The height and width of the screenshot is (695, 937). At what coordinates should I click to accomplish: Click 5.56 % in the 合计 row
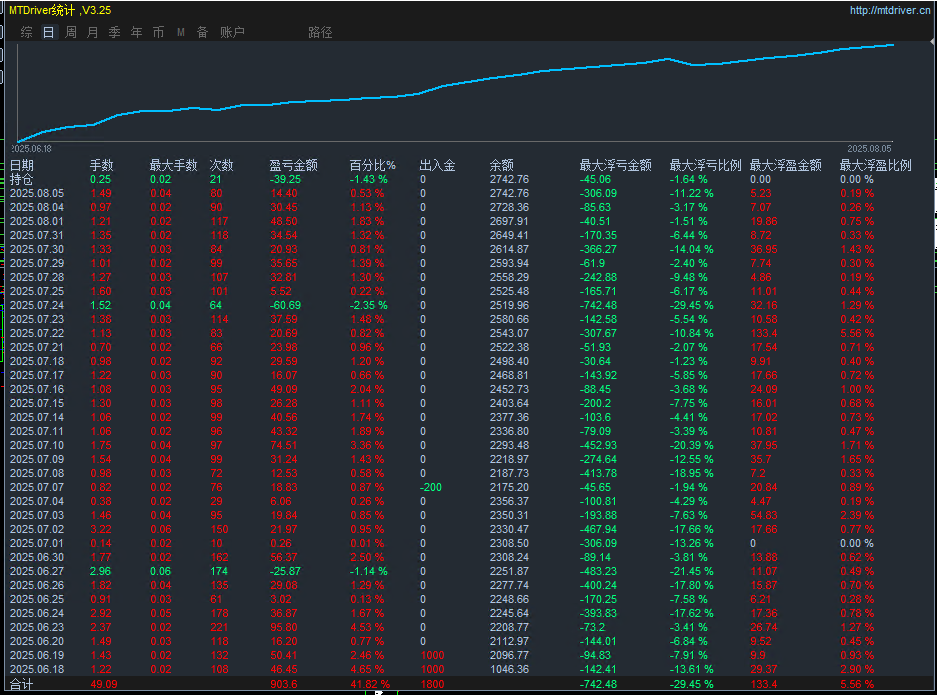(857, 684)
